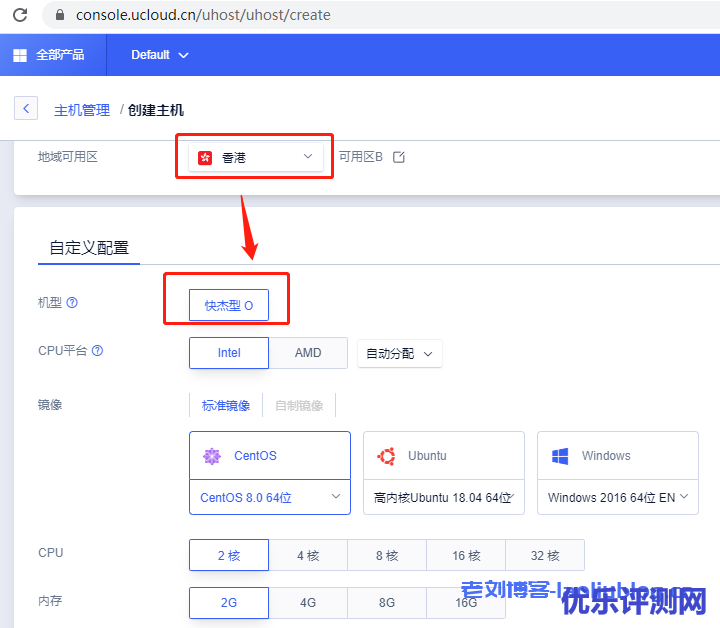Click the help icon beside CPU平台
Image resolution: width=720 pixels, height=628 pixels.
coord(97,351)
